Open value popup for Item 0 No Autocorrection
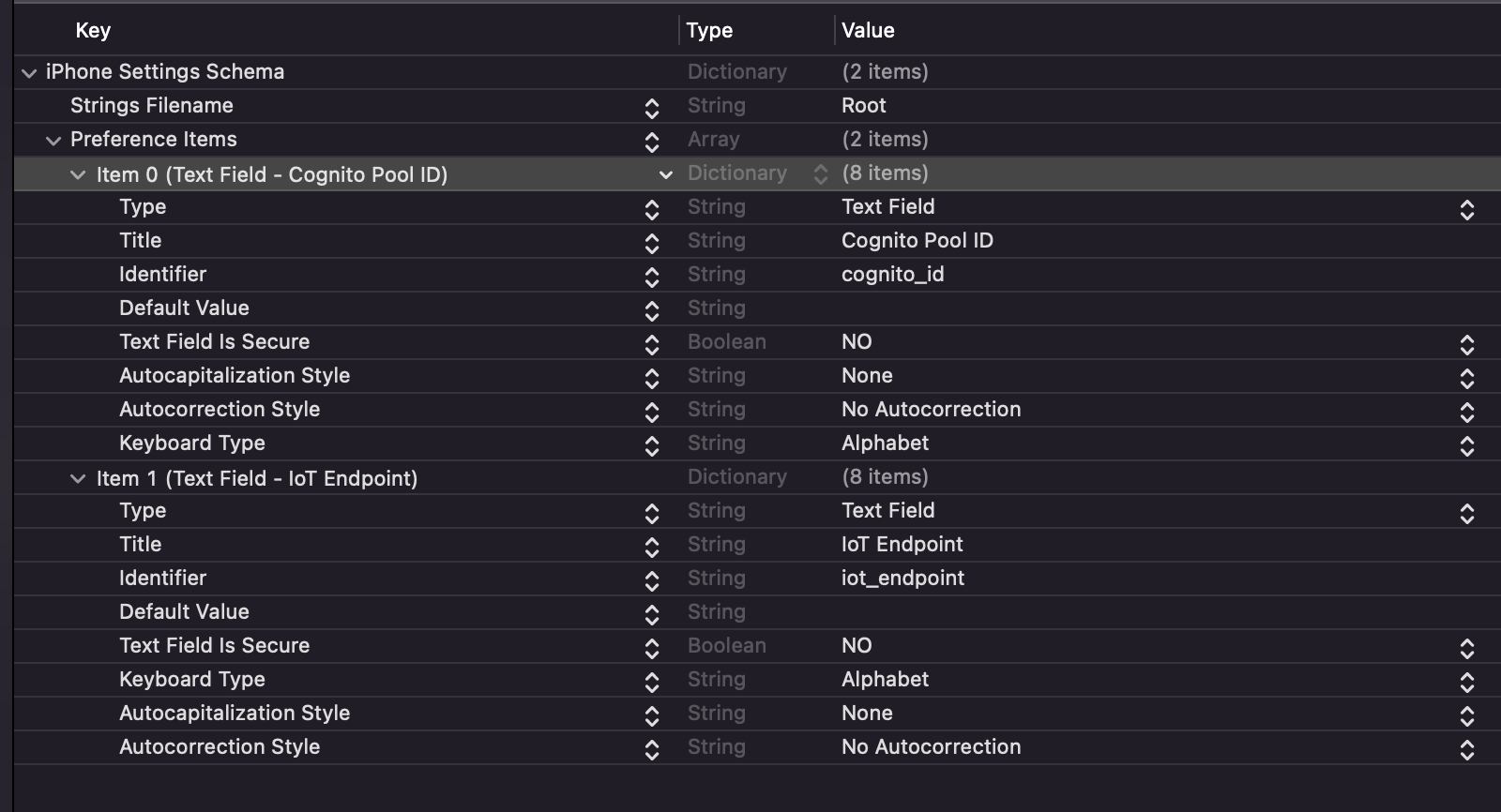This screenshot has height=812, width=1501. [x=1467, y=412]
